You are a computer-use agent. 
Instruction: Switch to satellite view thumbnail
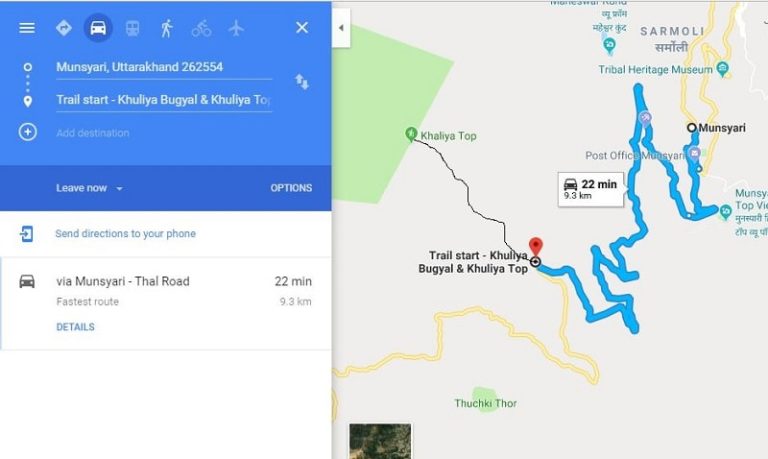click(380, 441)
